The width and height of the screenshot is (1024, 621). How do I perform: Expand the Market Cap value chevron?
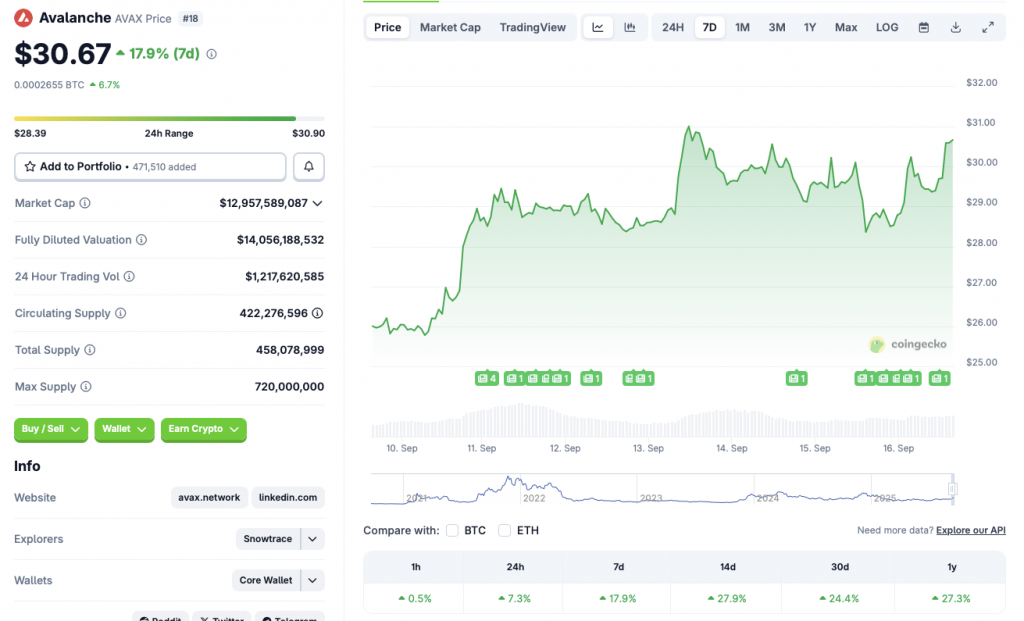pos(317,204)
